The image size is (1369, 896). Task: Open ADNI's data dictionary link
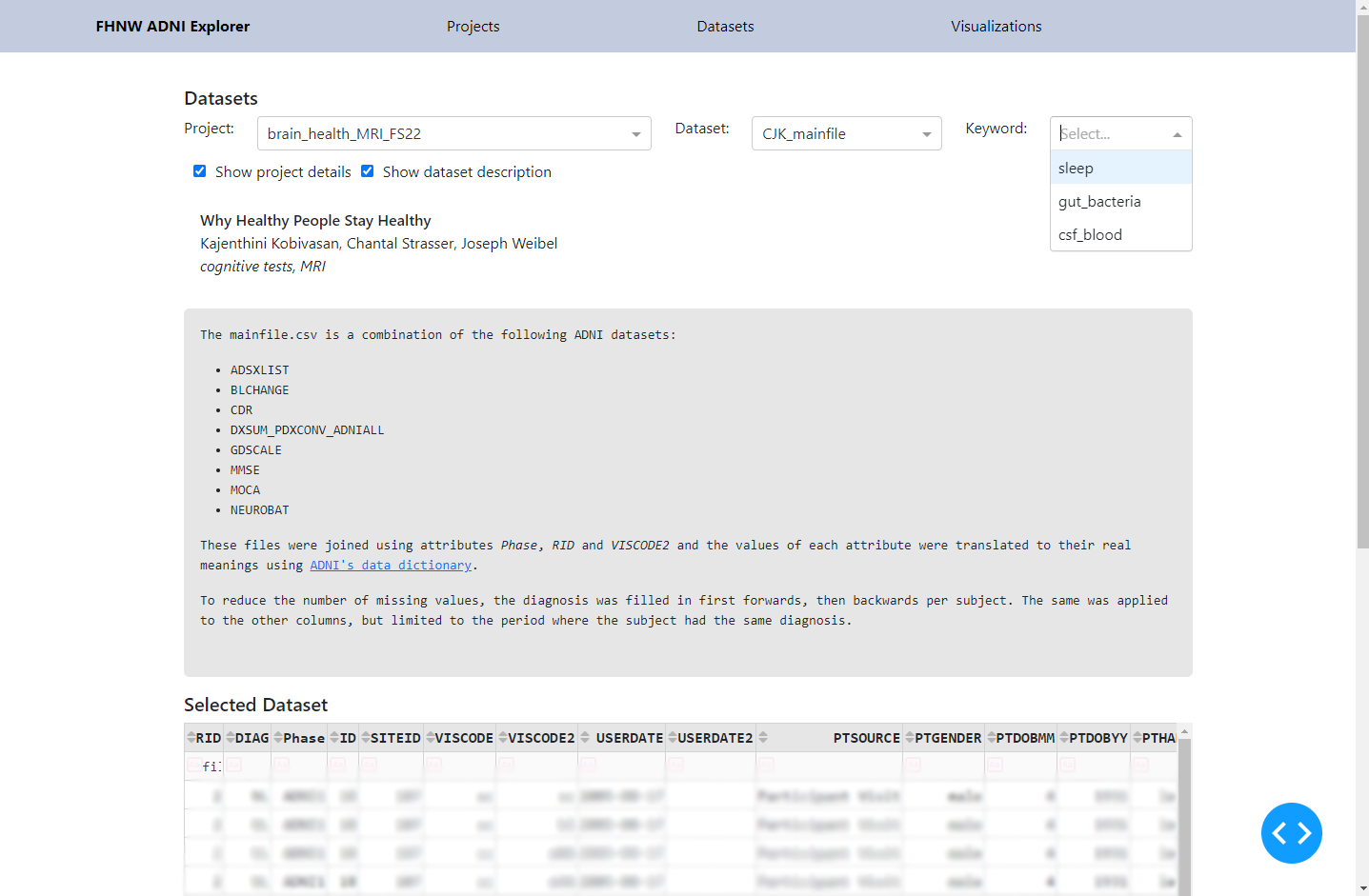(391, 566)
